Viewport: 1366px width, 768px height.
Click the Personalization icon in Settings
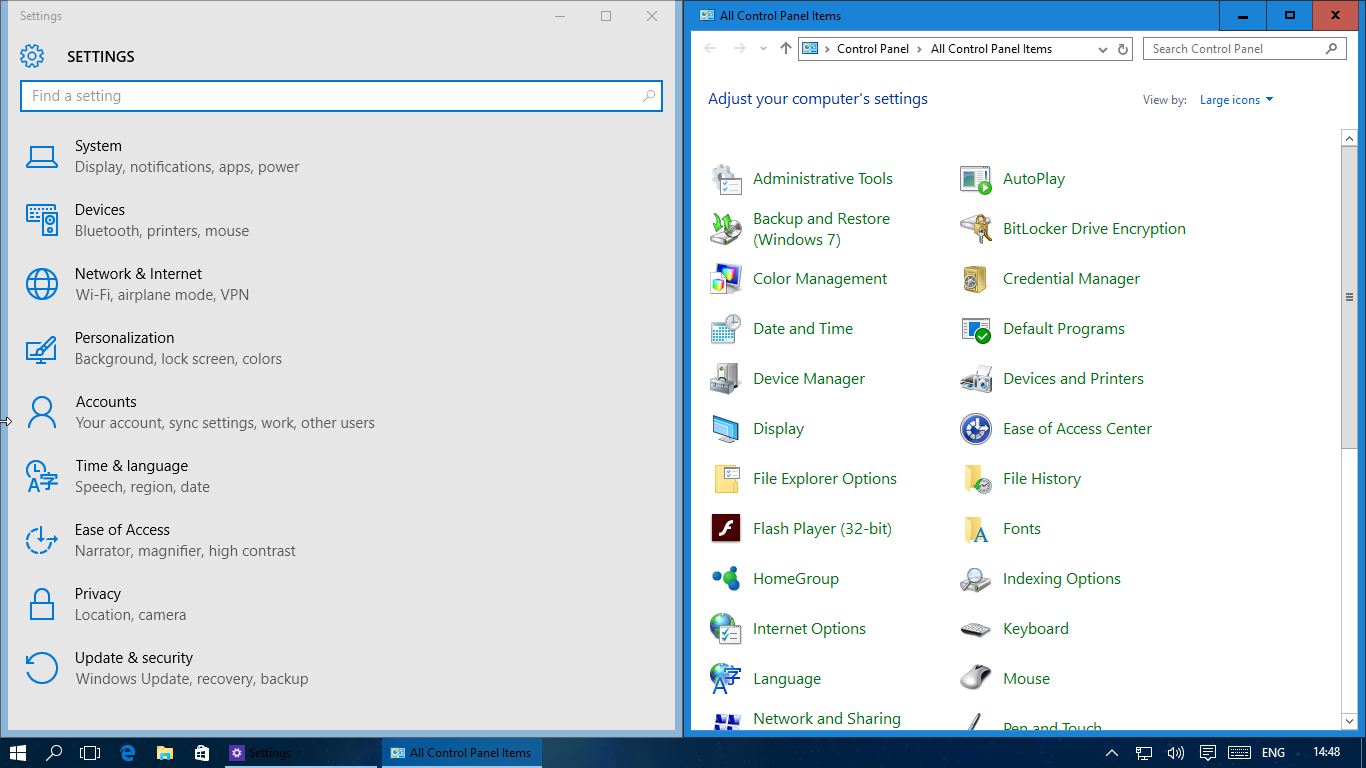pos(42,348)
